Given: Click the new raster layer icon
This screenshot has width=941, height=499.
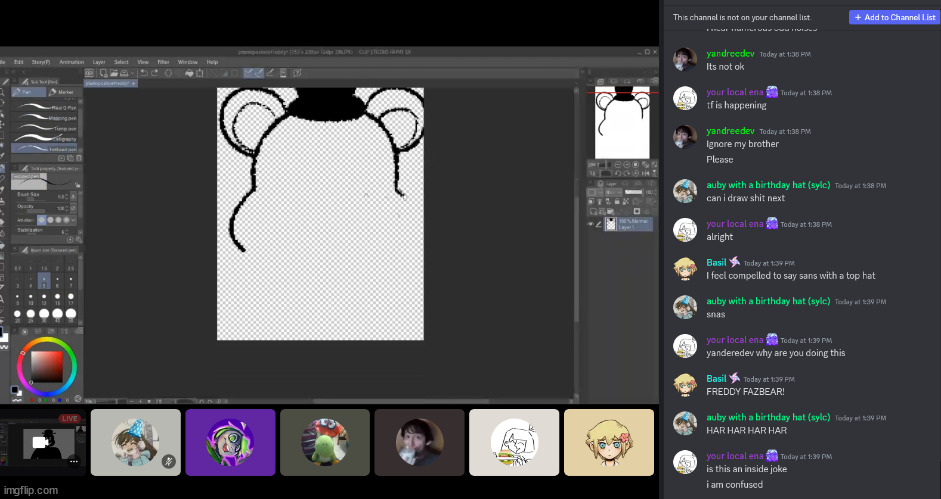Looking at the screenshot, I should click(x=593, y=211).
